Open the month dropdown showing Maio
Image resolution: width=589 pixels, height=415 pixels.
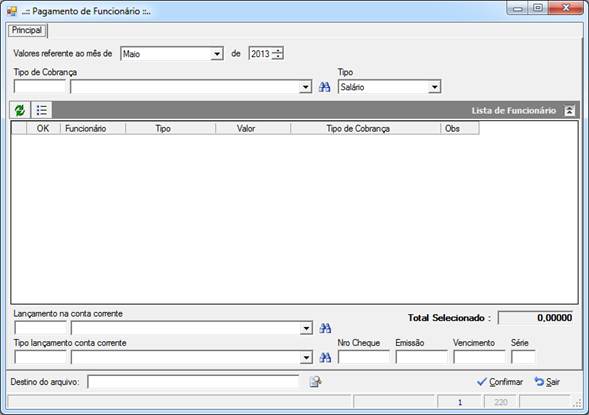(x=216, y=54)
